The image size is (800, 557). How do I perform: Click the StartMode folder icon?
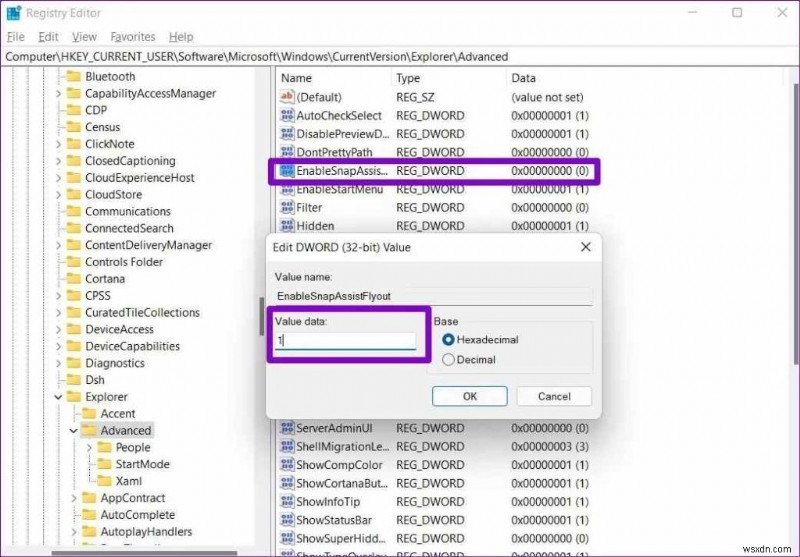click(105, 464)
